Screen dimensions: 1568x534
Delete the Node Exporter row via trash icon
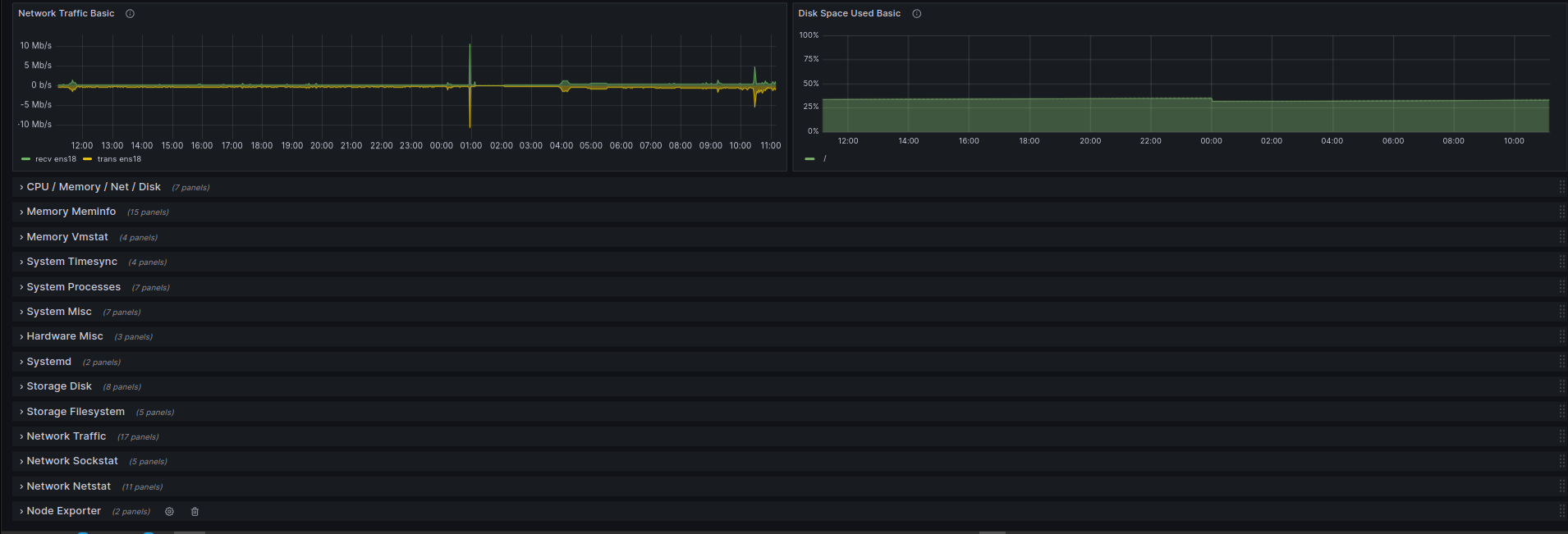[x=195, y=511]
